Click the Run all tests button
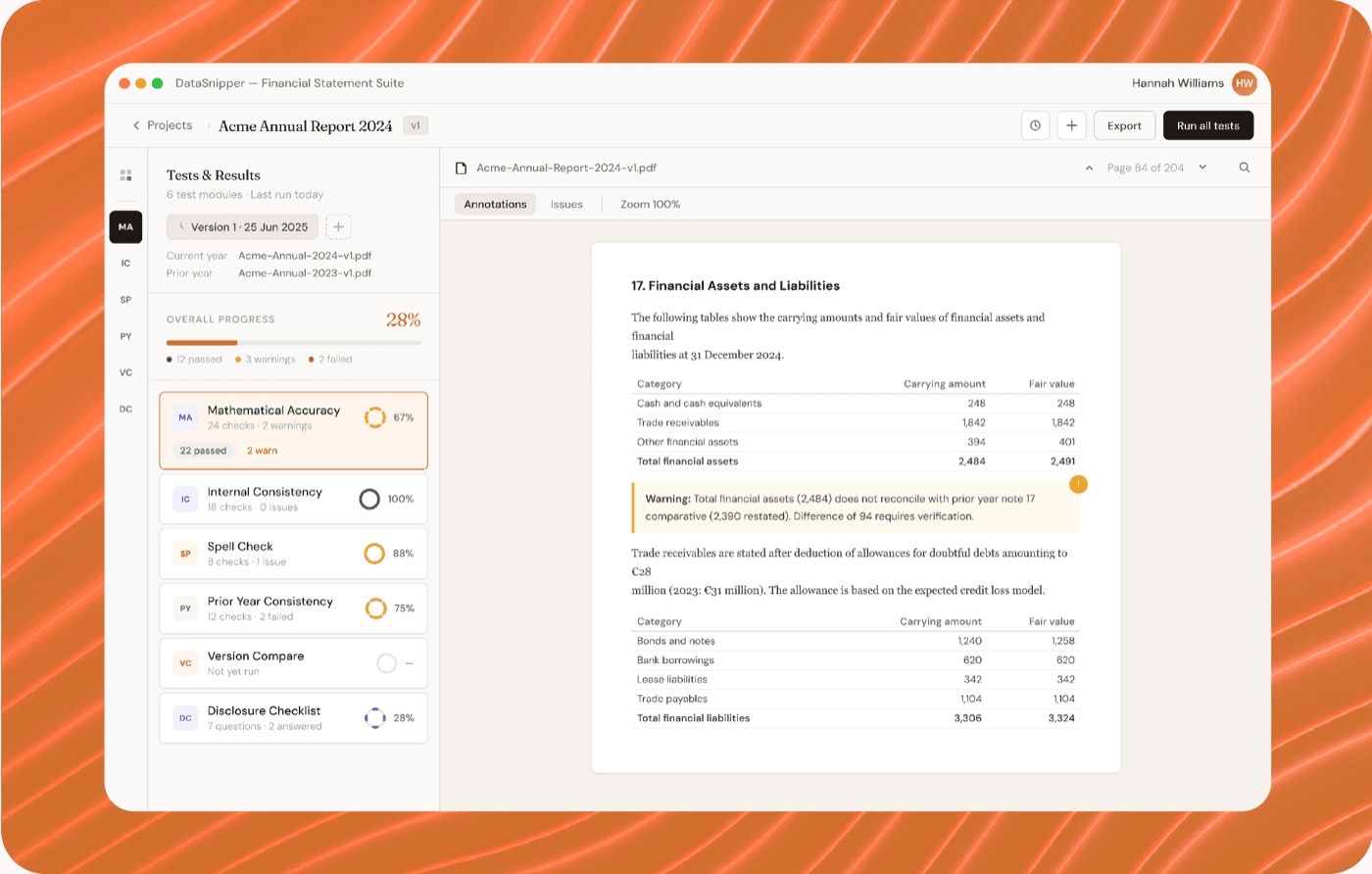This screenshot has width=1372, height=874. click(1207, 125)
